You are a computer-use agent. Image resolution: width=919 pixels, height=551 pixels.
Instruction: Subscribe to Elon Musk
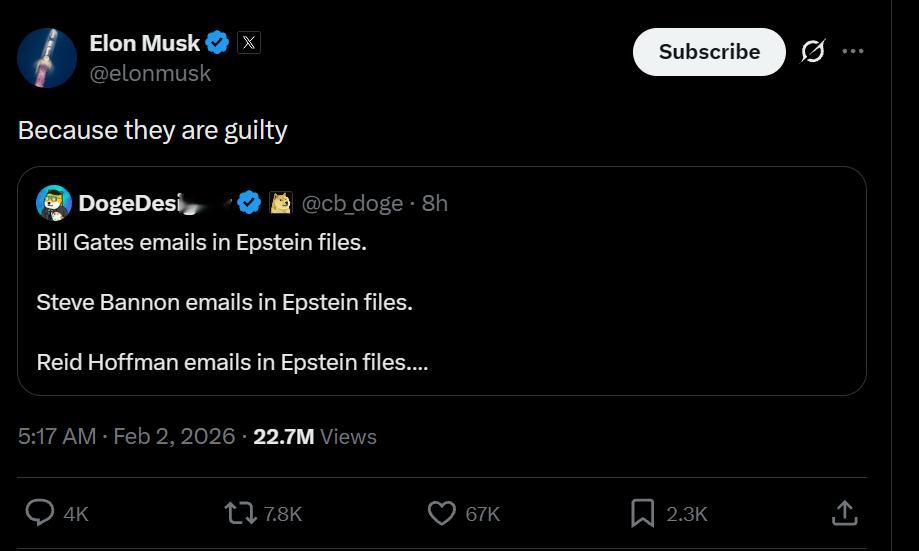[x=709, y=52]
